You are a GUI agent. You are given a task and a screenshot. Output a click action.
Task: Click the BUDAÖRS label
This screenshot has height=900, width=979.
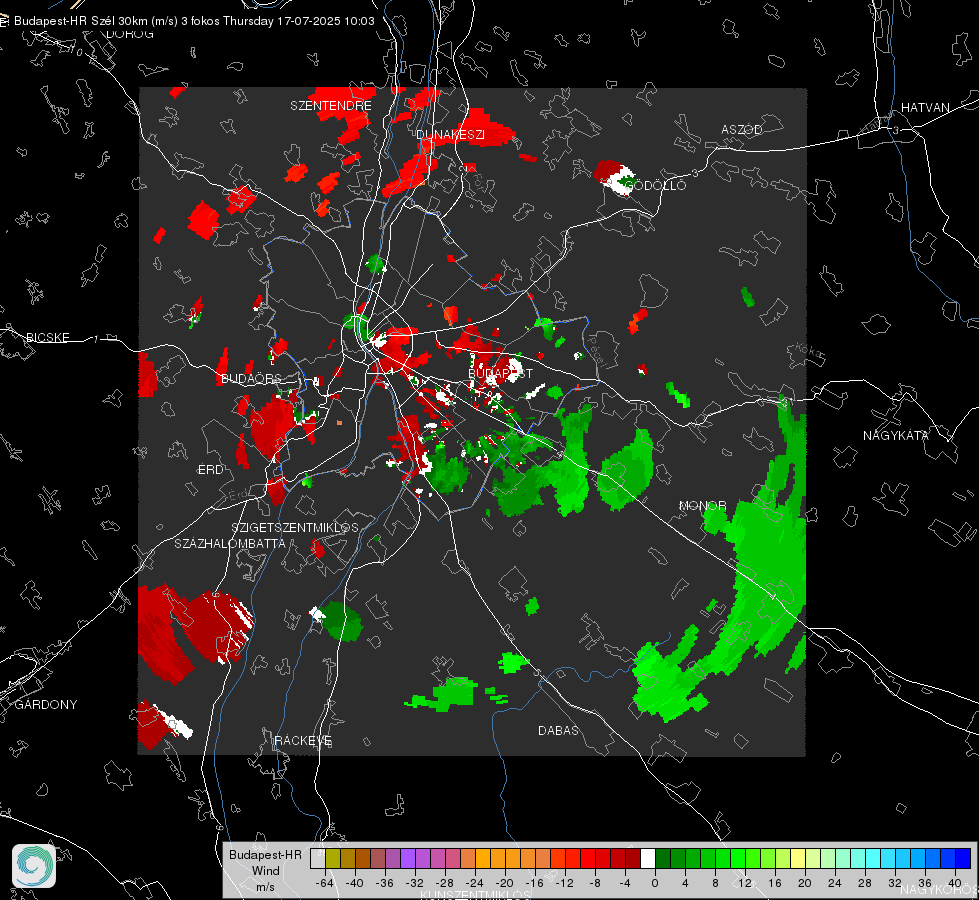[x=251, y=379]
